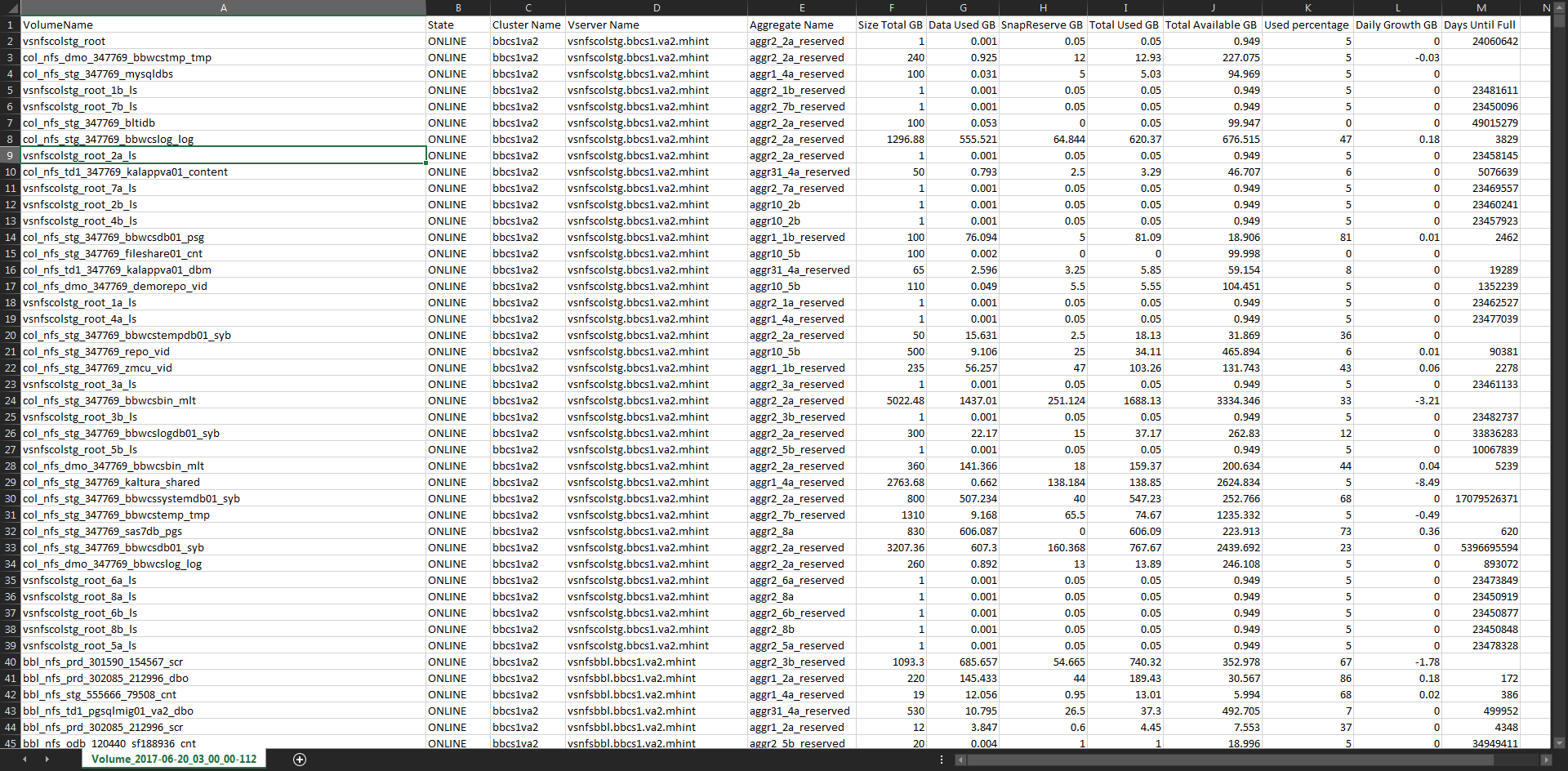The image size is (1568, 771).
Task: Click Size Total value 1093.3
Action: pos(891,662)
